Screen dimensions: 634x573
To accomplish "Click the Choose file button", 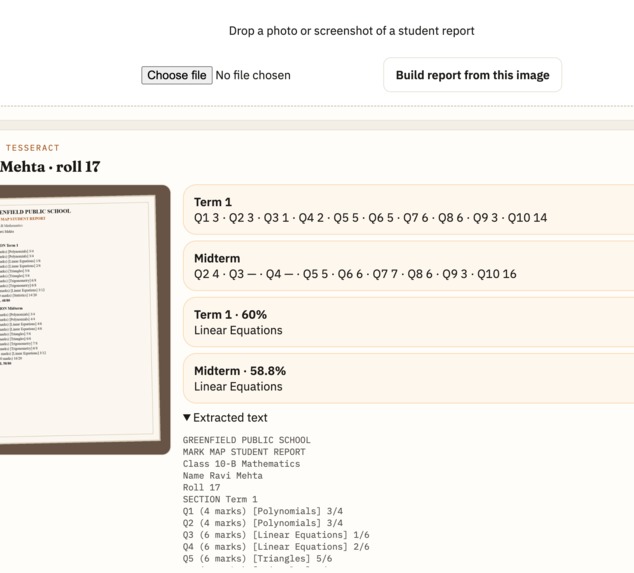I will [x=177, y=75].
